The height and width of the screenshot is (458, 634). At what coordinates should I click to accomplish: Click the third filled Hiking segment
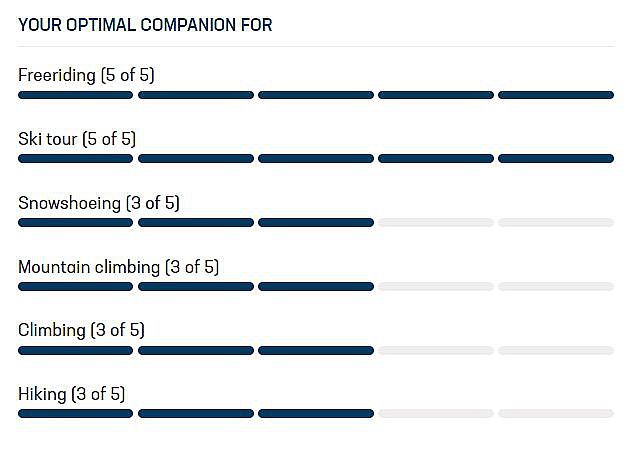[315, 414]
